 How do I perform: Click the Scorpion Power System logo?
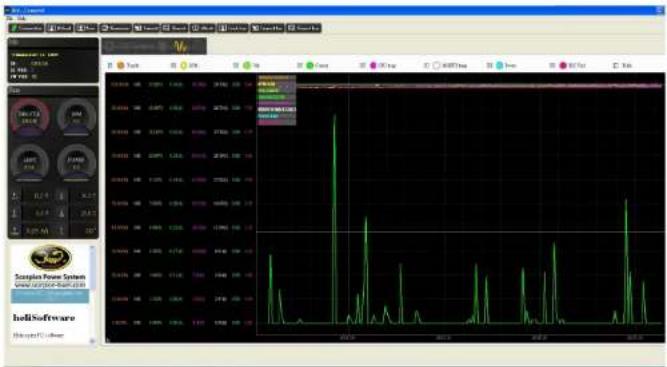(50, 258)
